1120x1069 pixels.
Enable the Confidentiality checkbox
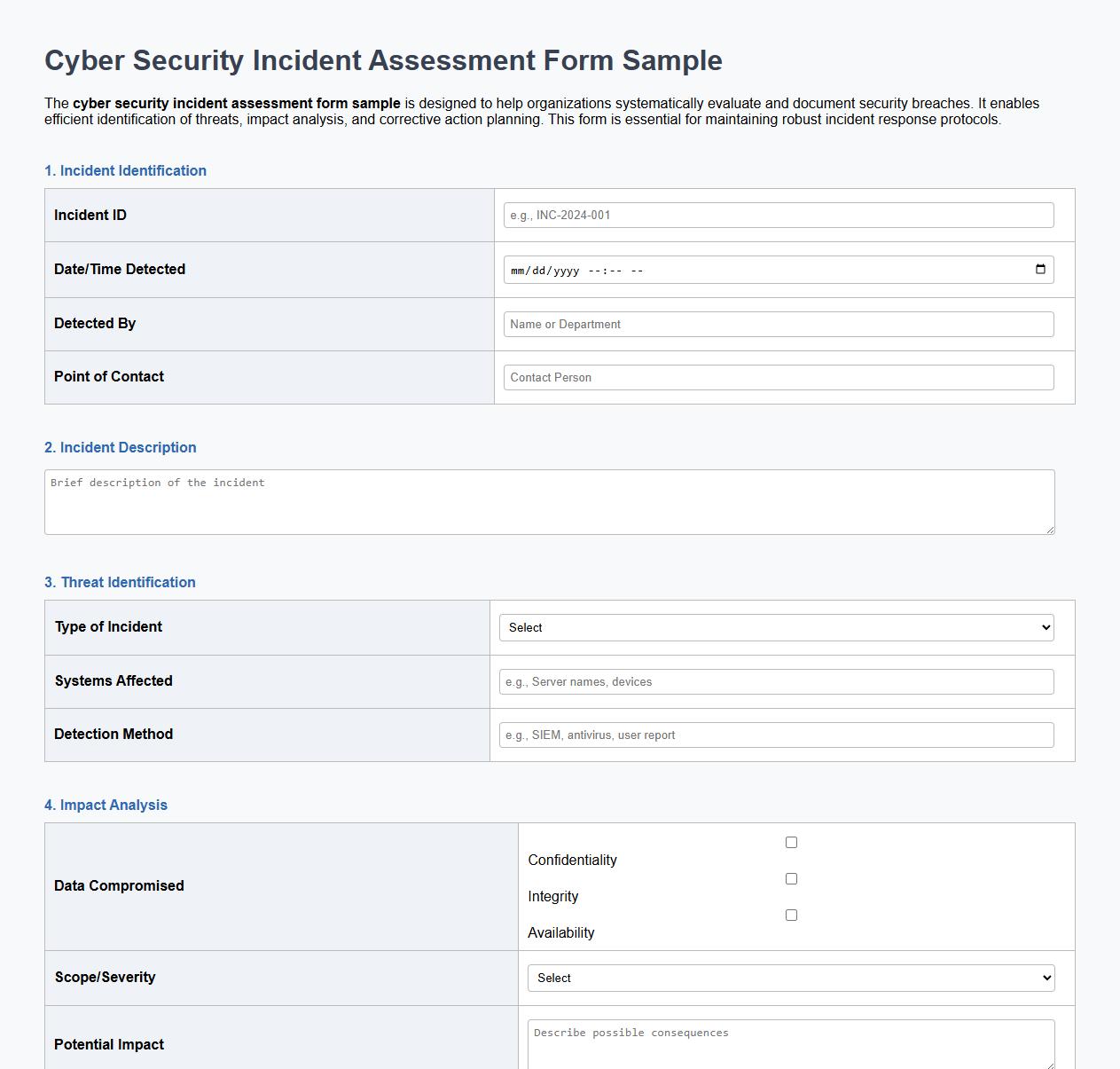[790, 842]
